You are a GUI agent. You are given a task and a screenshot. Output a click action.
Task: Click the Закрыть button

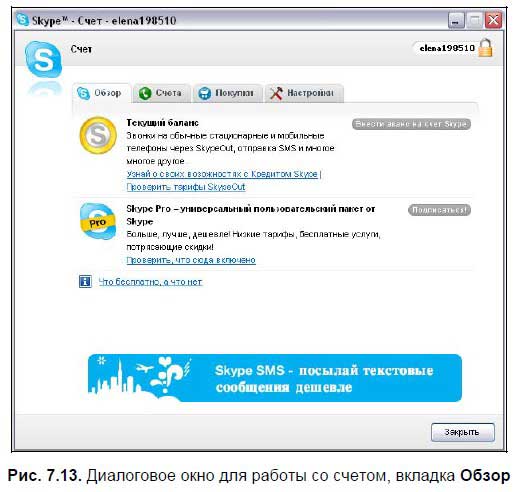(x=462, y=432)
